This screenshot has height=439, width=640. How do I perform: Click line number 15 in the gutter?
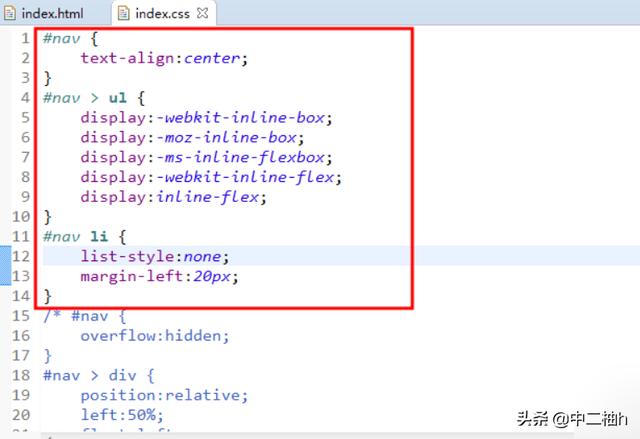(21, 315)
